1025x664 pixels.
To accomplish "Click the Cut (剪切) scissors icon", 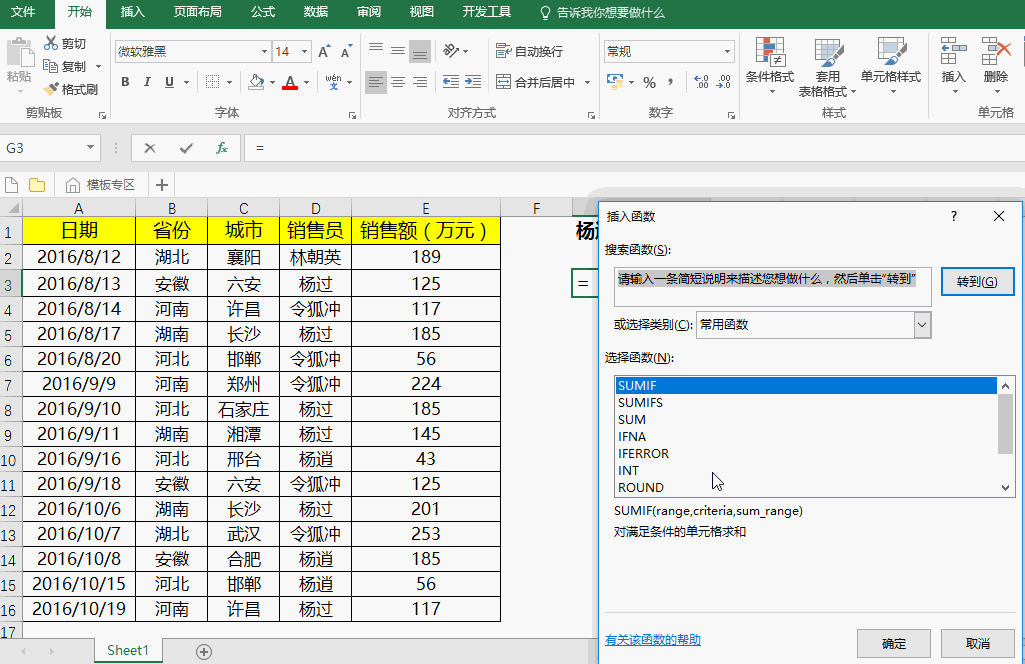I will [x=52, y=44].
